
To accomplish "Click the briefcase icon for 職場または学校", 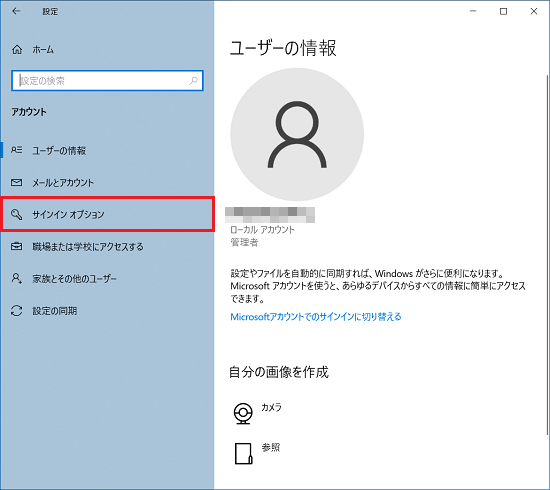I will [x=16, y=246].
